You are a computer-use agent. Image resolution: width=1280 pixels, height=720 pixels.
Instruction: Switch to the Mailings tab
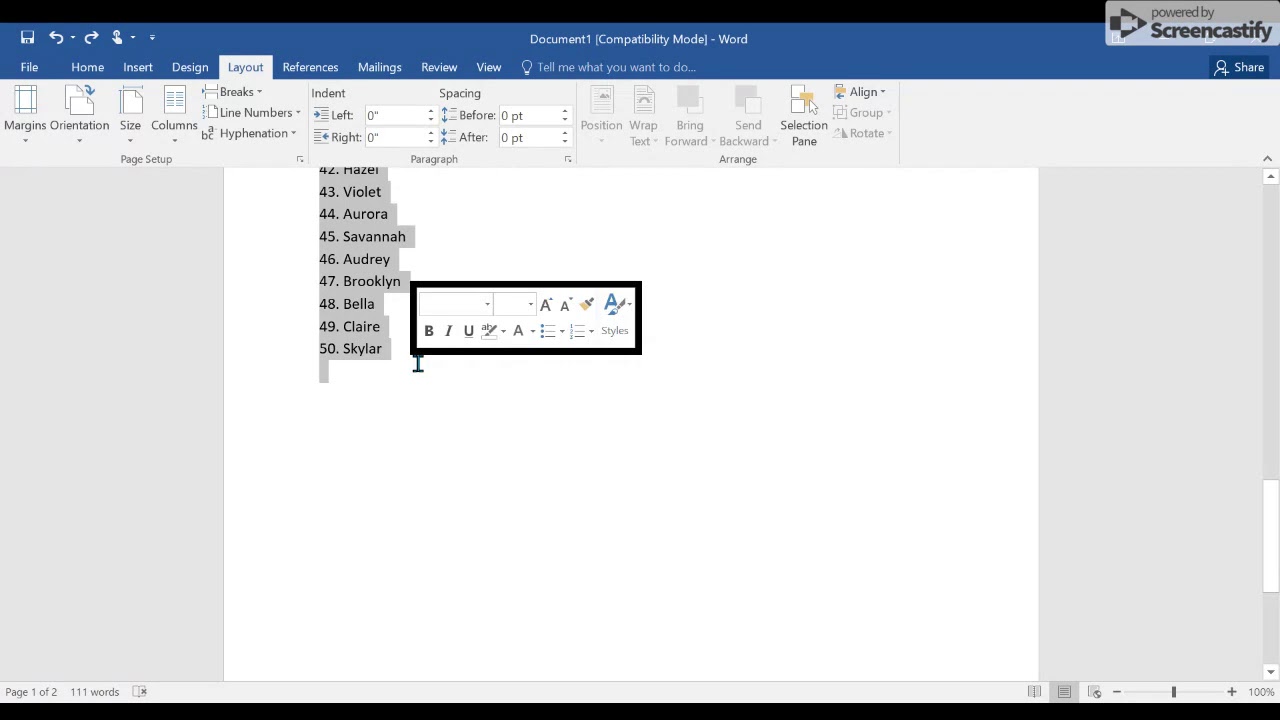pyautogui.click(x=379, y=67)
